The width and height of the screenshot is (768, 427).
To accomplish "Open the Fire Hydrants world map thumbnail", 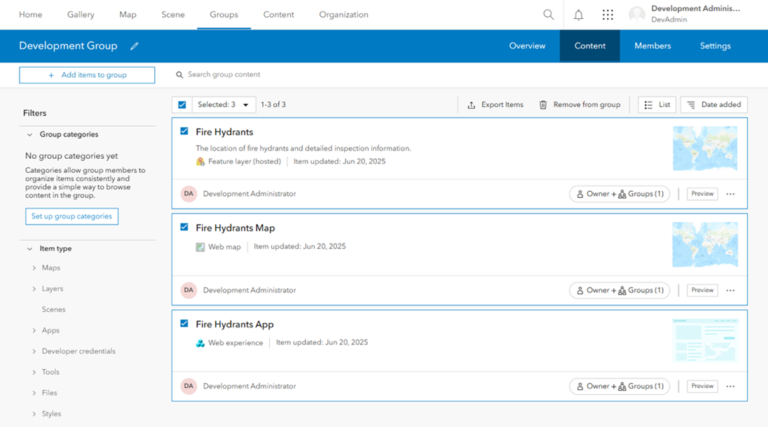I will [x=705, y=148].
